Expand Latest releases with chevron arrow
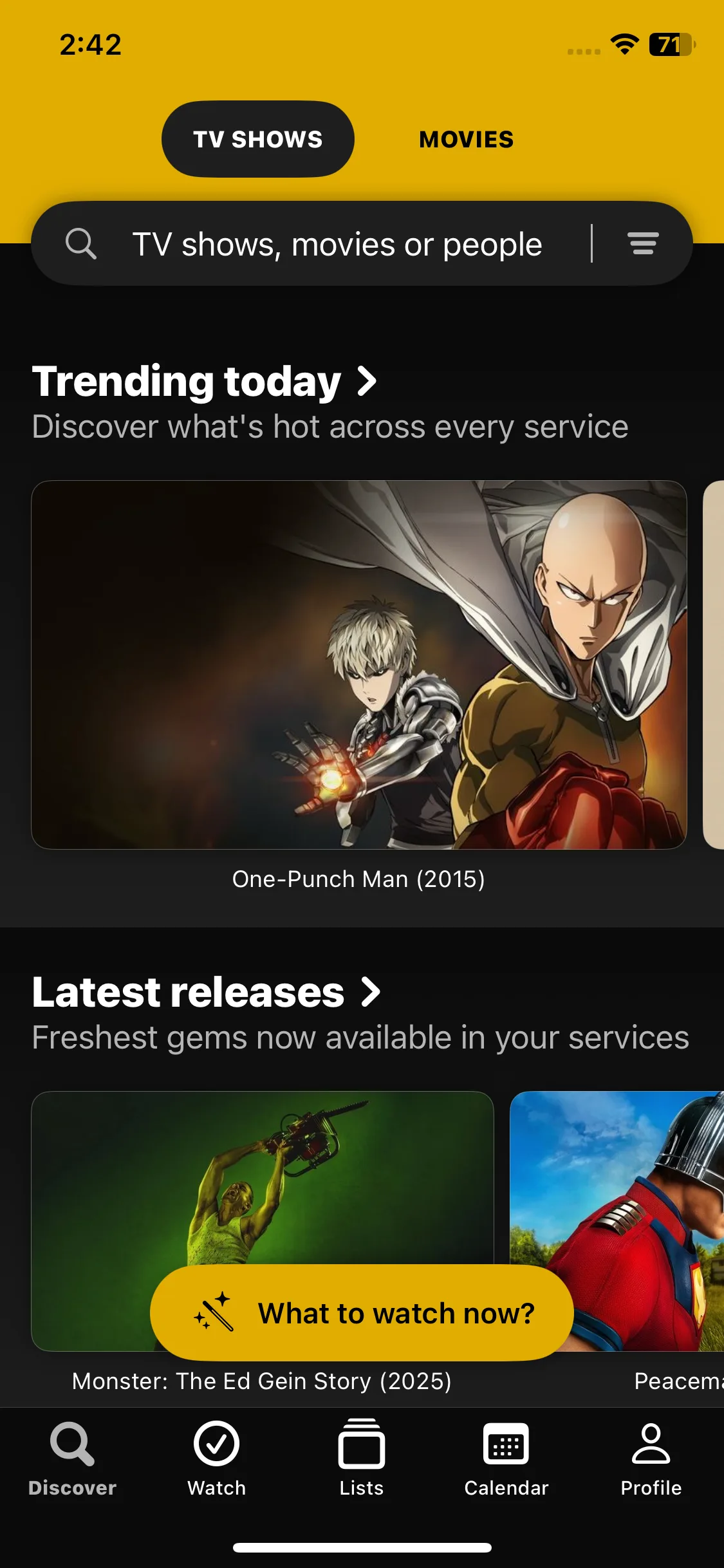This screenshot has height=1568, width=724. pos(371,992)
